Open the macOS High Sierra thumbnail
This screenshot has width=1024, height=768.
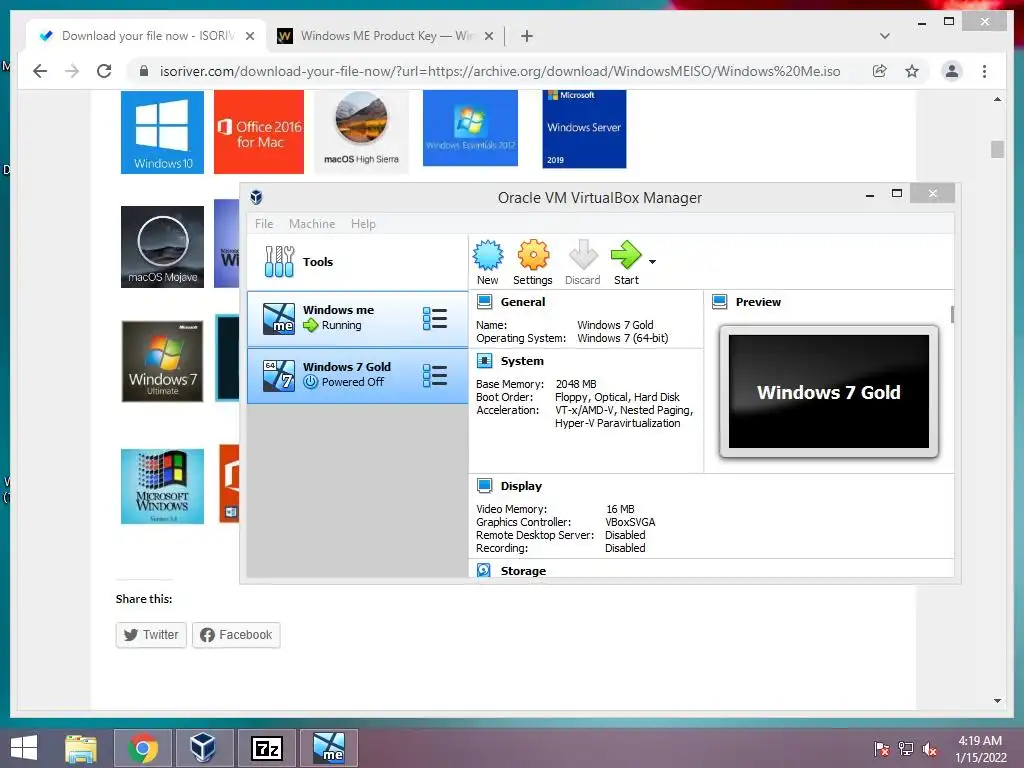(361, 132)
